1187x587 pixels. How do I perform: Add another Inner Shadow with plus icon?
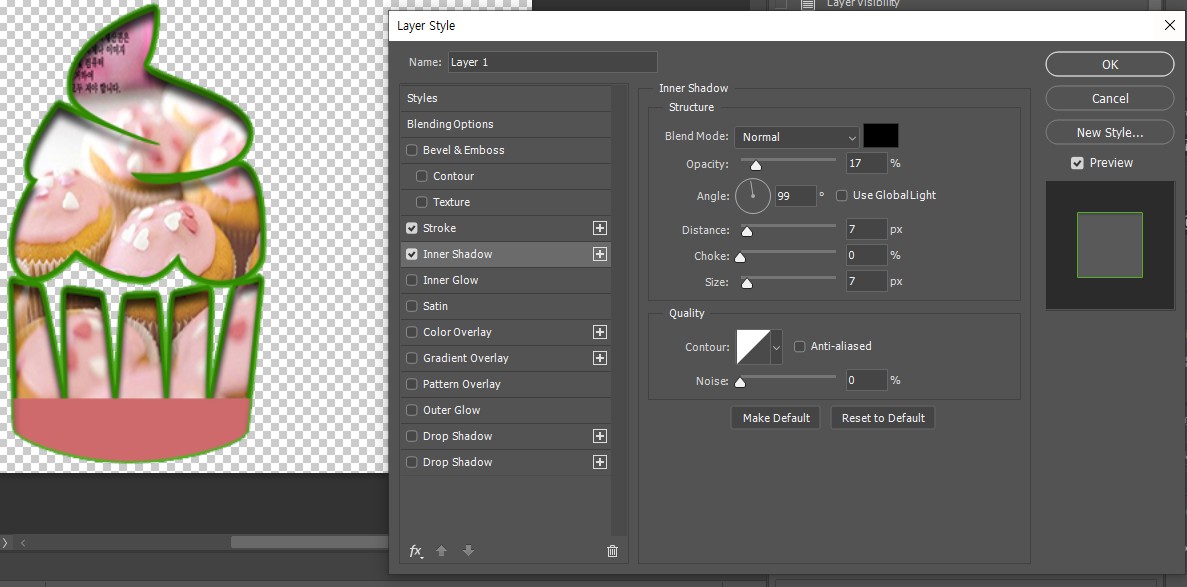600,254
